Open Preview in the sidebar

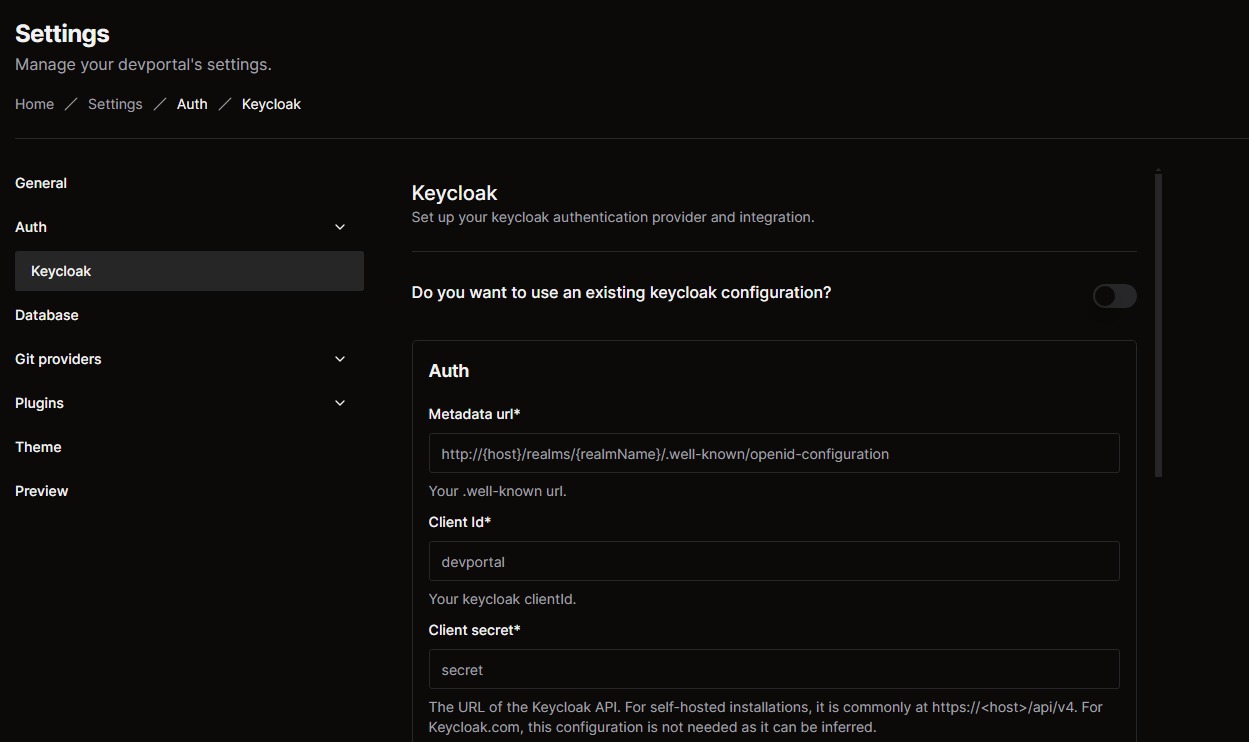coord(42,491)
